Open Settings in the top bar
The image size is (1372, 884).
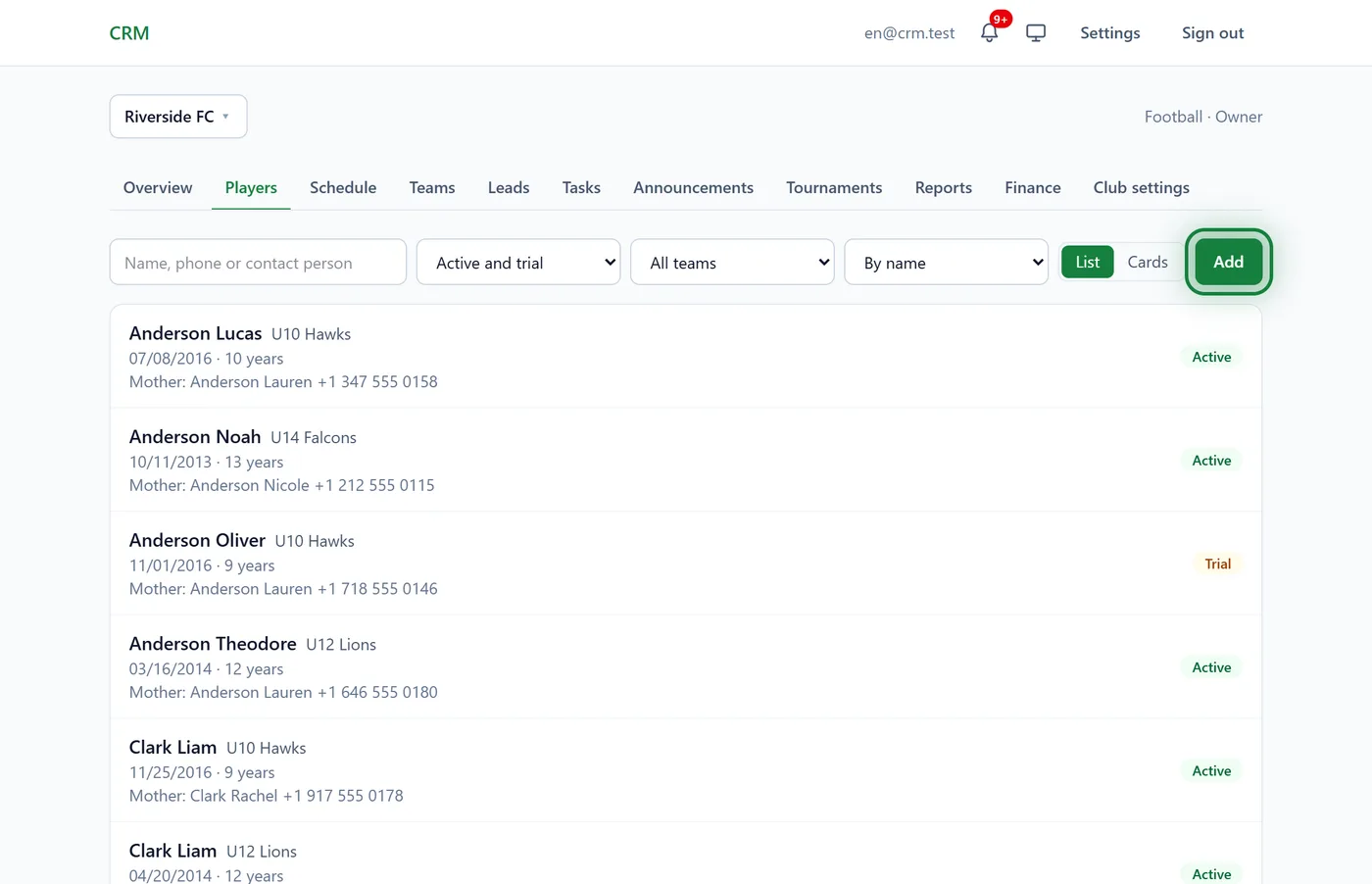pos(1110,33)
